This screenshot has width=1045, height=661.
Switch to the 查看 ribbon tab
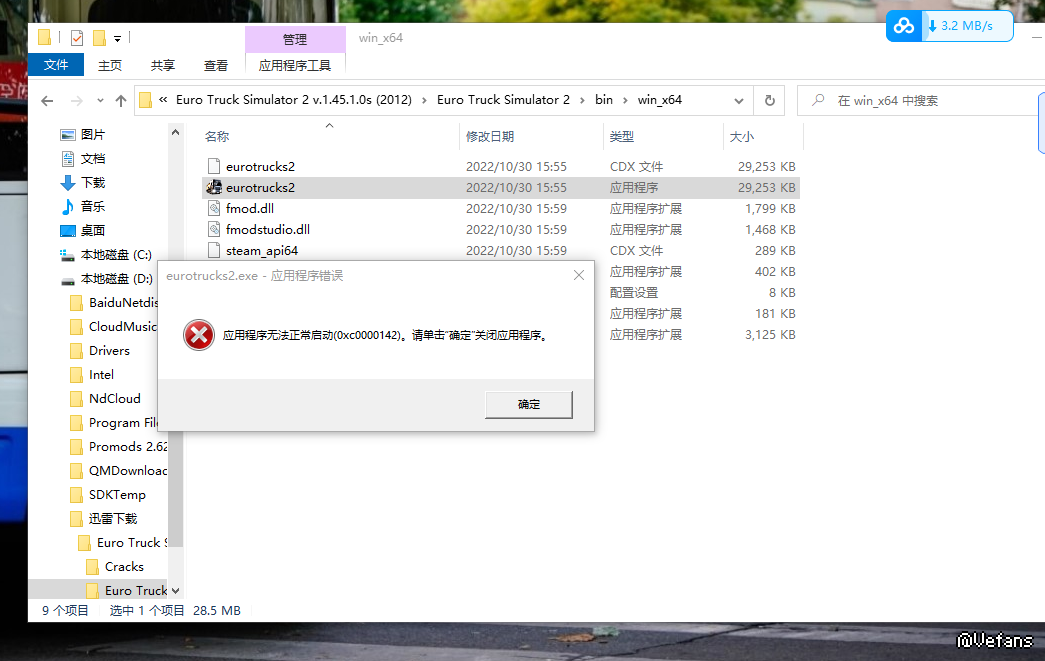215,65
